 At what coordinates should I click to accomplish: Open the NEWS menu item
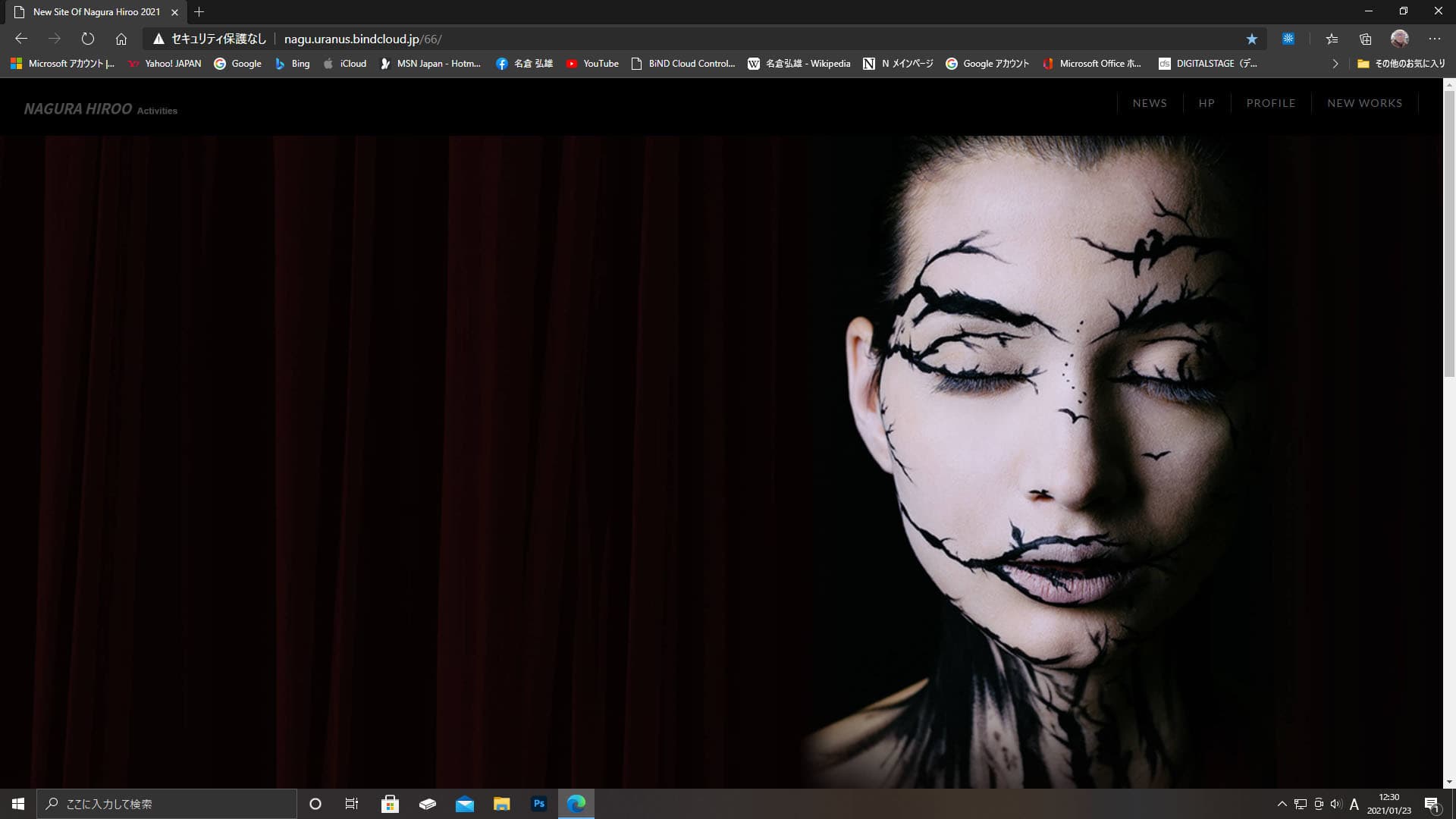coord(1150,103)
